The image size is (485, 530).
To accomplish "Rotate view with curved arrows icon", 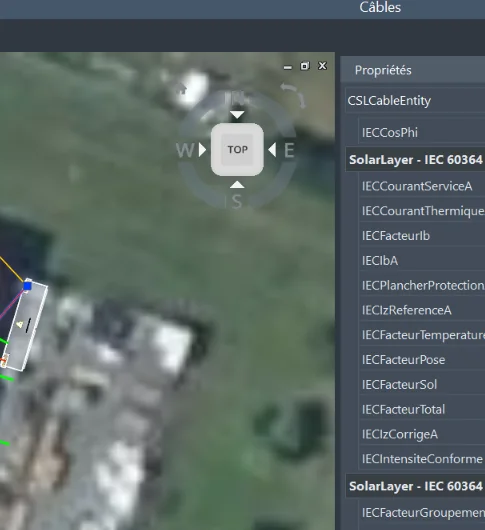I will click(293, 95).
